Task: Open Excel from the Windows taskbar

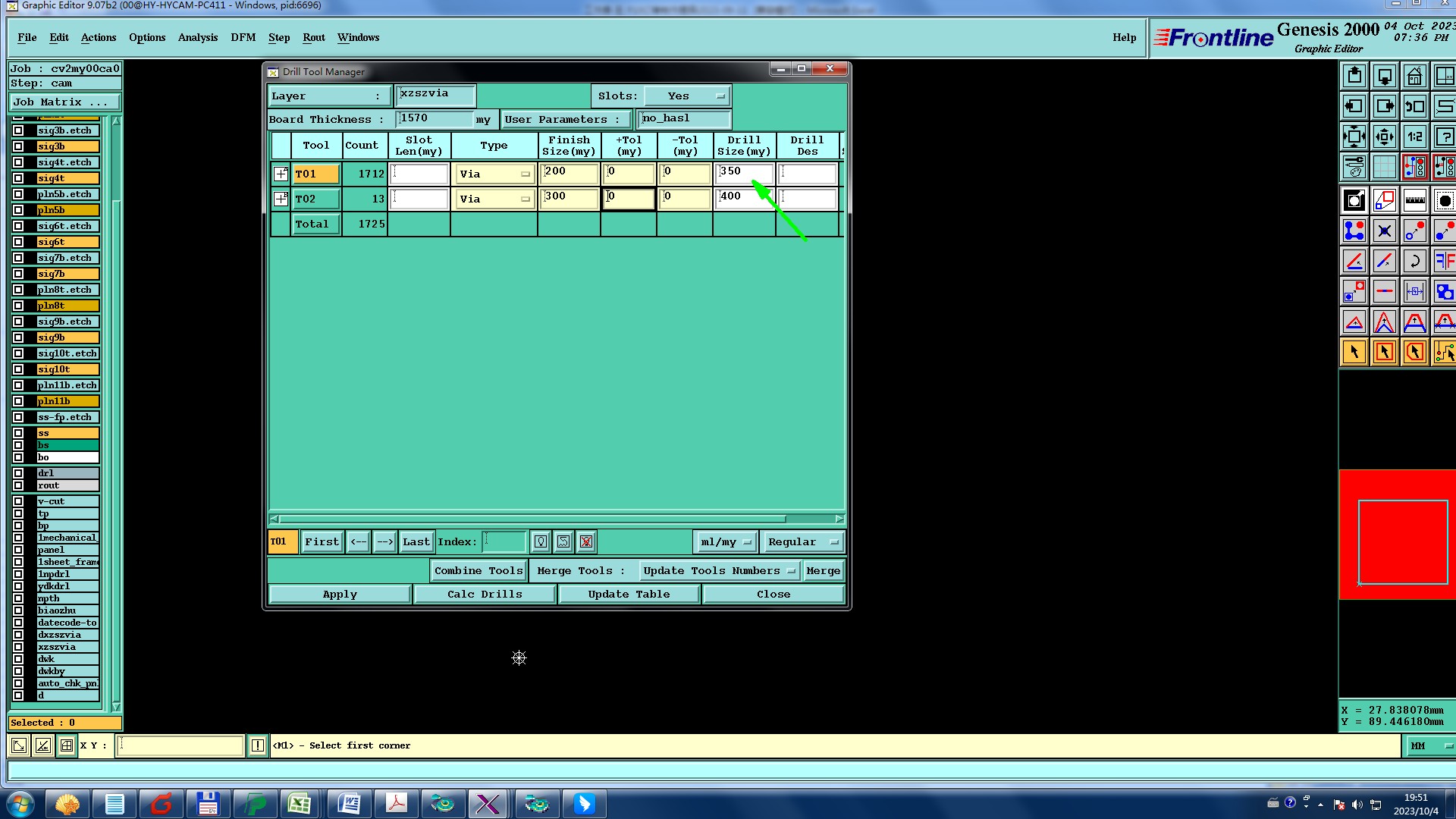Action: pos(300,803)
